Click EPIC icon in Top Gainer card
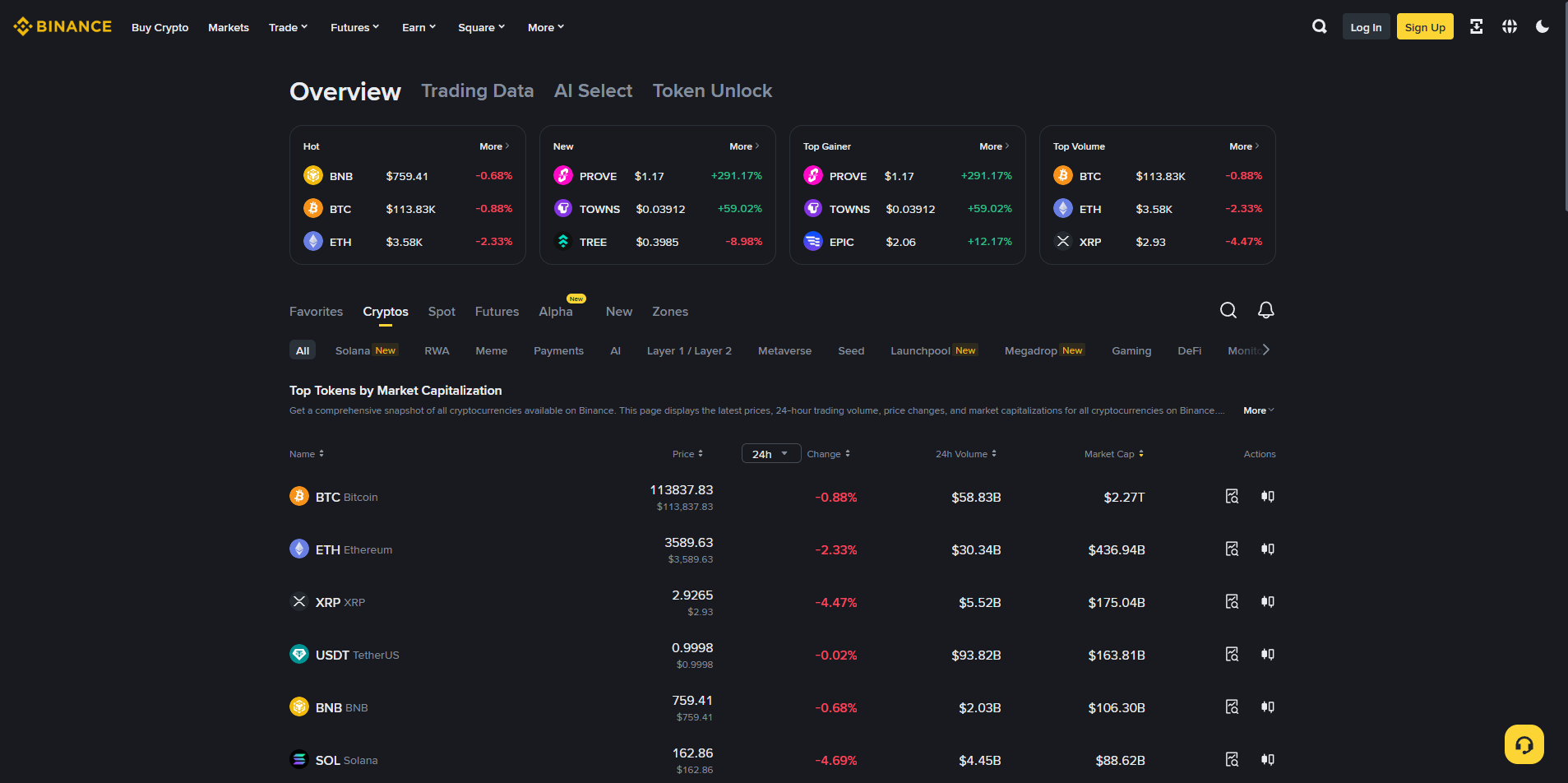The image size is (1568, 783). click(813, 241)
